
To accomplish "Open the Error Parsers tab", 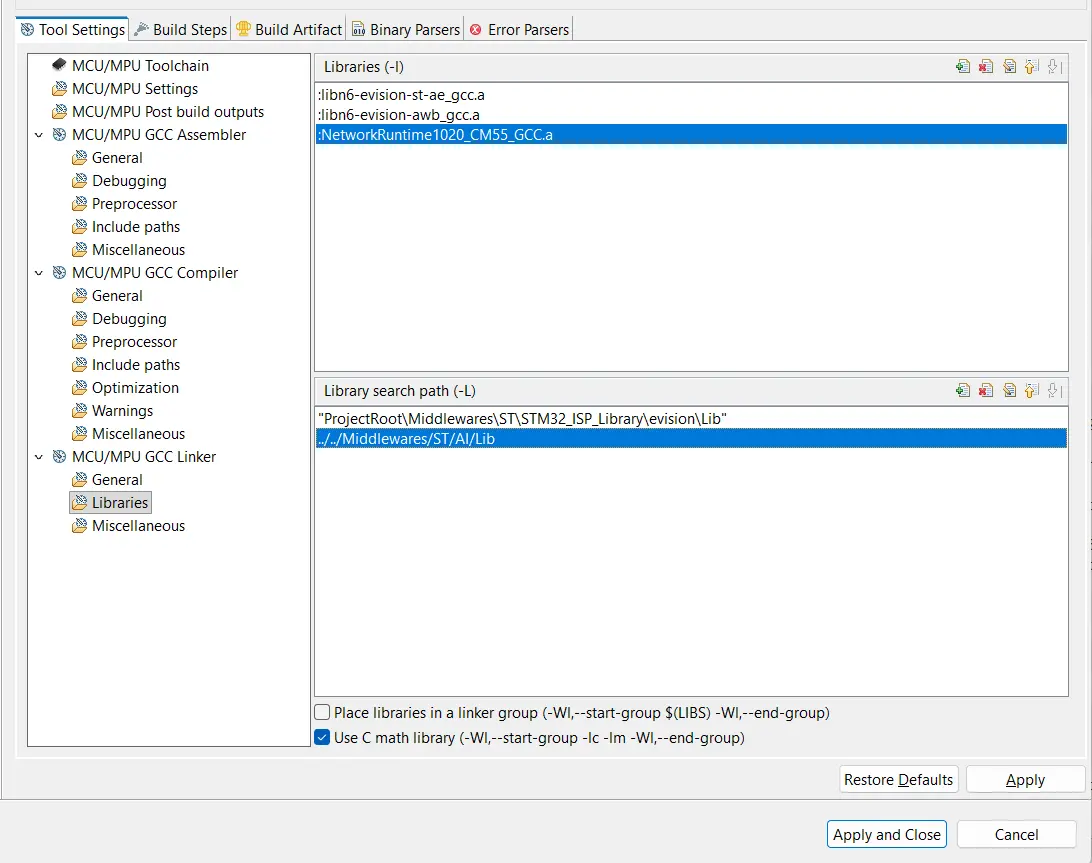I will click(x=519, y=29).
